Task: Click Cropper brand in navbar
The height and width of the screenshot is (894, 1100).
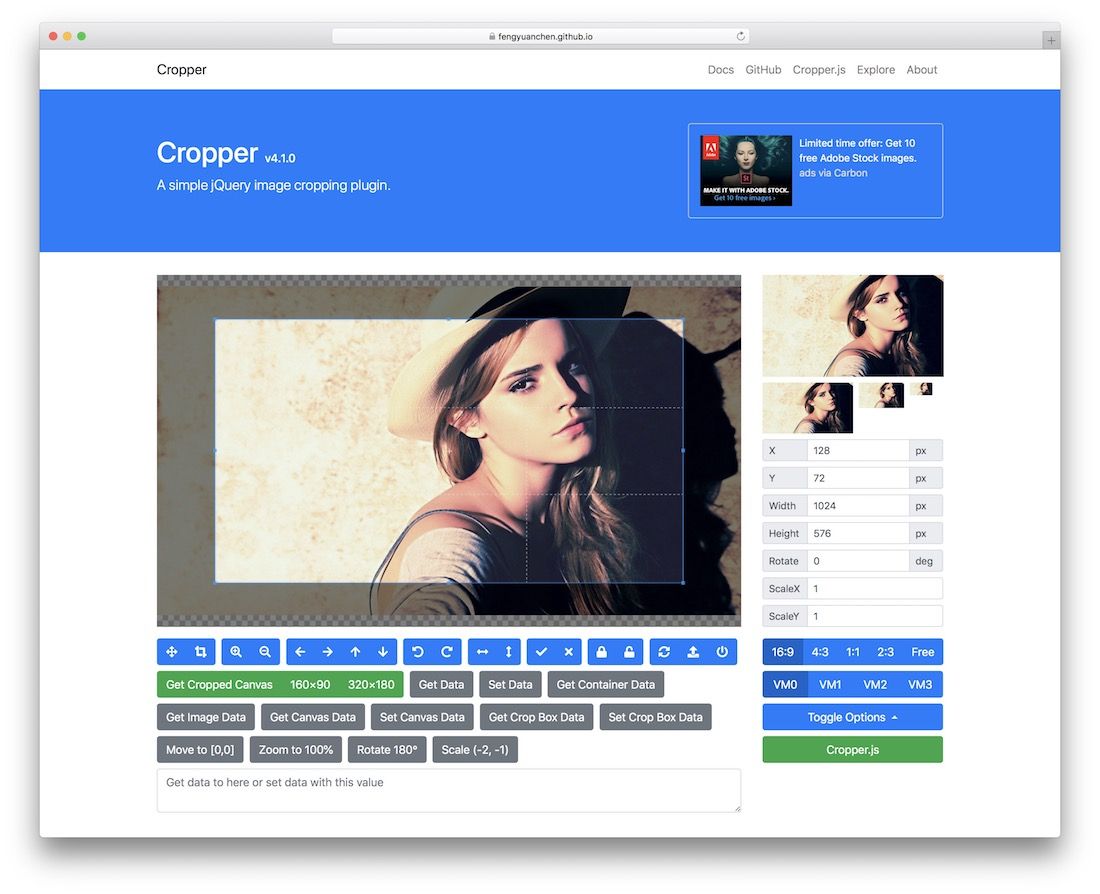Action: pos(182,69)
